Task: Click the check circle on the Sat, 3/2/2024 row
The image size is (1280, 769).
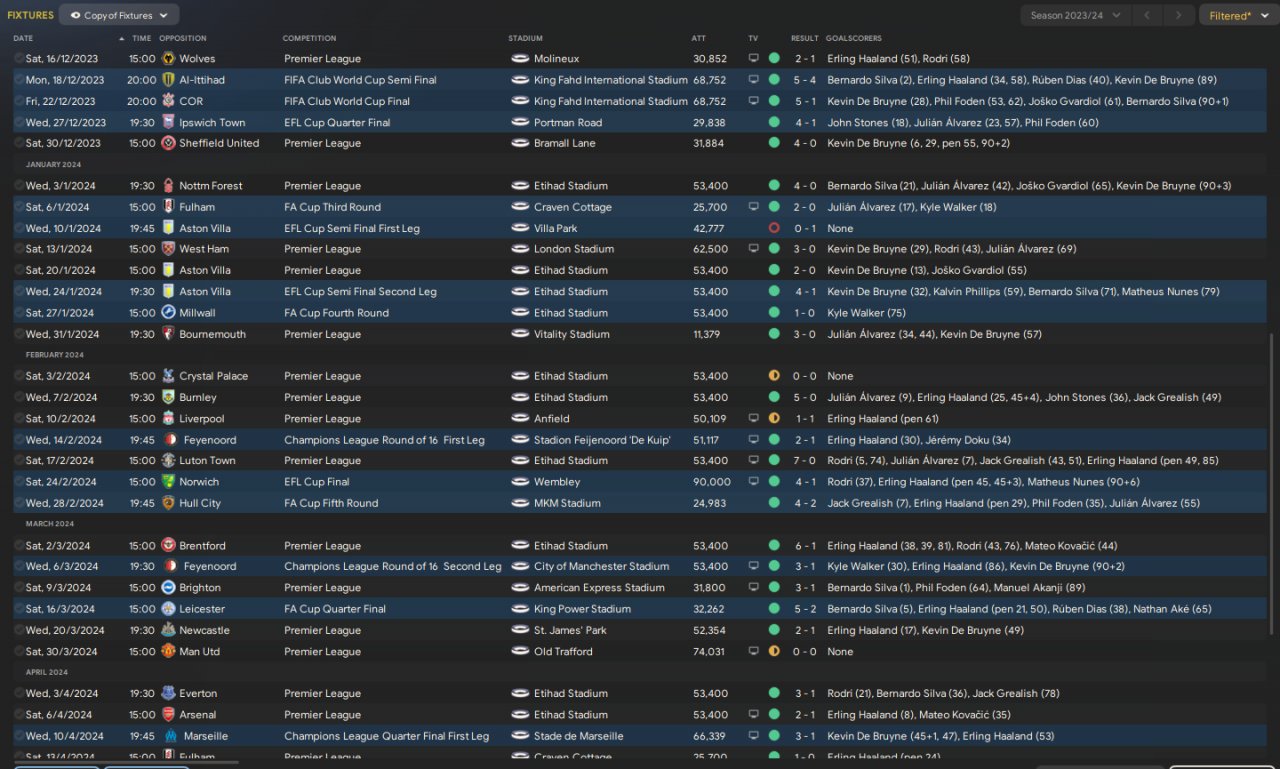Action: click(19, 376)
